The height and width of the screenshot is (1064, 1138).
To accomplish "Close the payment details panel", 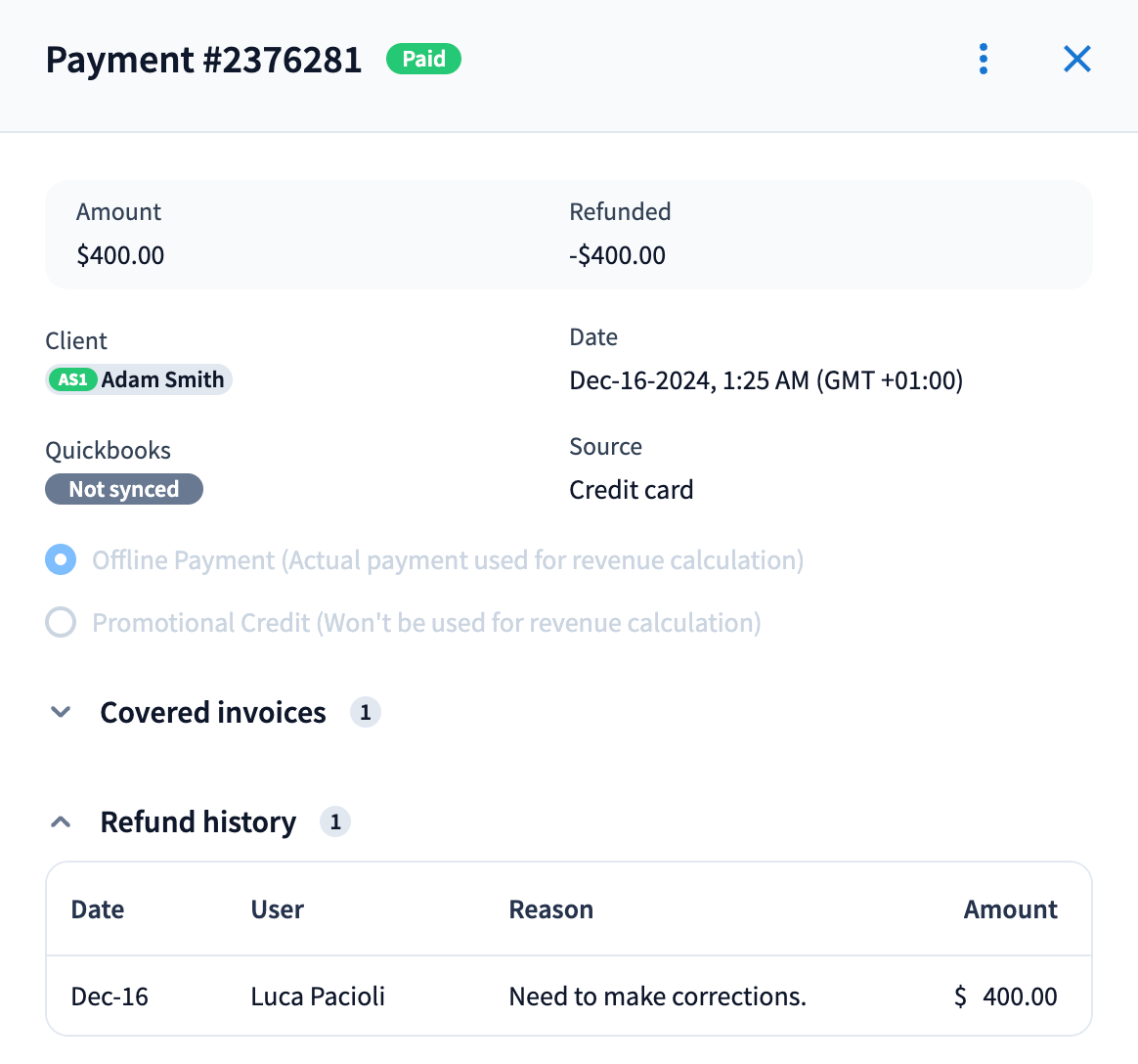I will point(1076,59).
